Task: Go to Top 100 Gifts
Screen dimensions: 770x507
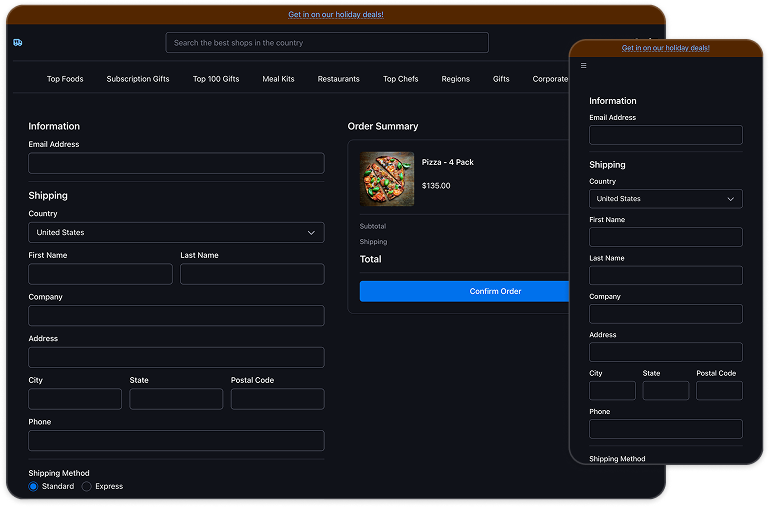Action: click(x=216, y=79)
